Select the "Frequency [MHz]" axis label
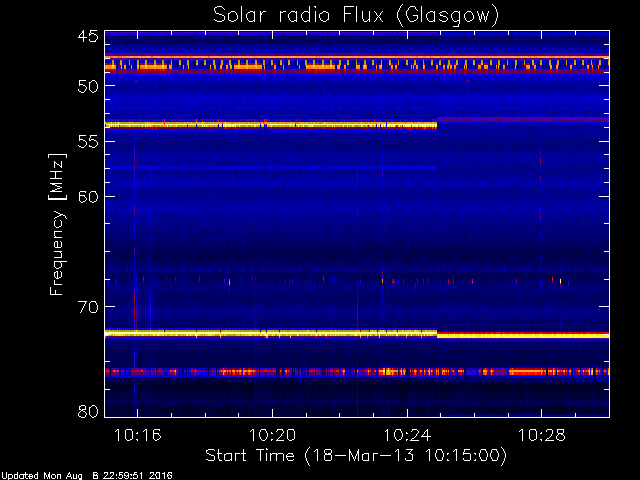640x480 pixels. coord(57,224)
